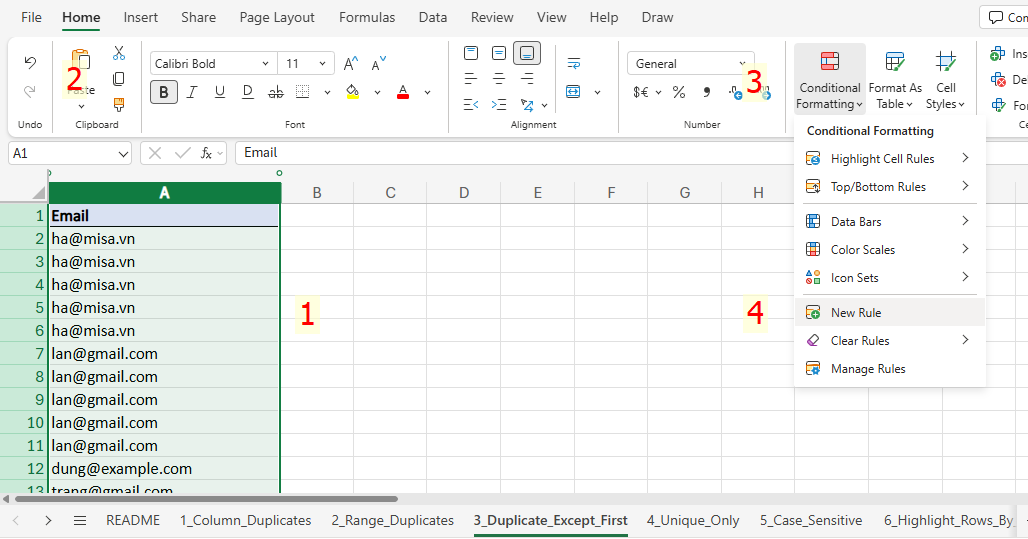Viewport: 1028px width, 539px height.
Task: Align text to middle
Action: click(499, 53)
